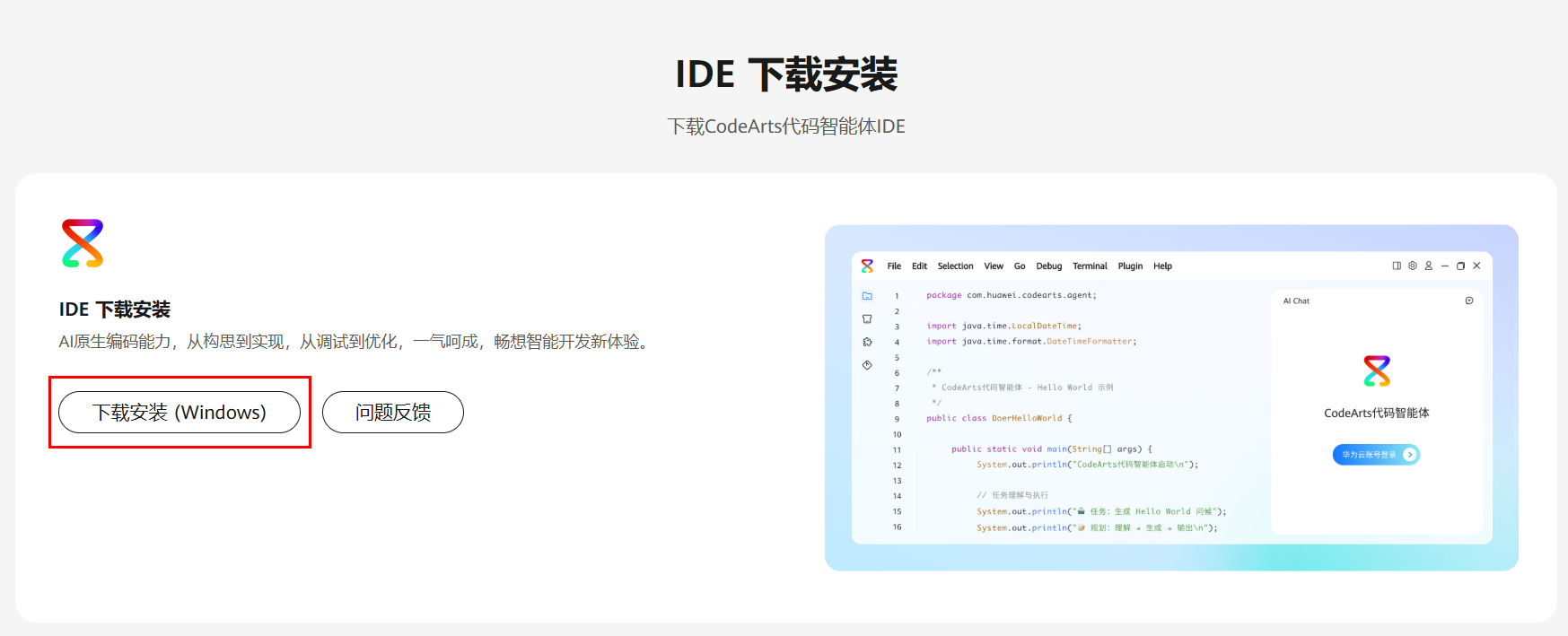The image size is (1568, 636).
Task: Click the restore window icon in the IDE preview
Action: [x=1460, y=266]
